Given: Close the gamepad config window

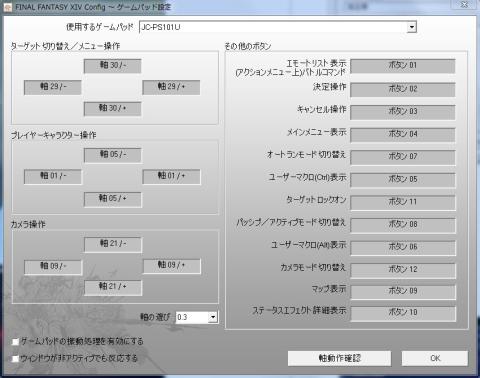Looking at the screenshot, I should pyautogui.click(x=464, y=5).
